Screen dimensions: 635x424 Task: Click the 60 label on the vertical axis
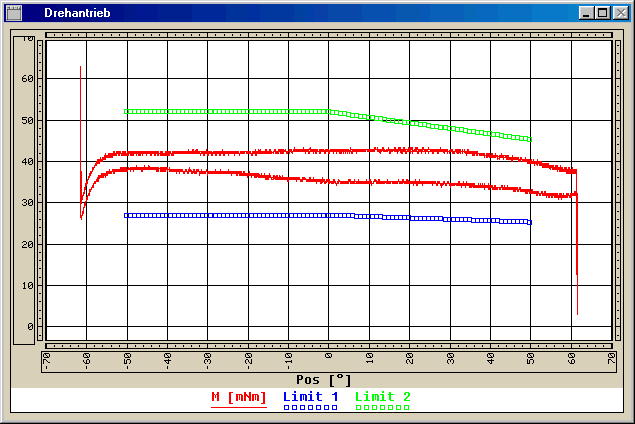point(29,78)
